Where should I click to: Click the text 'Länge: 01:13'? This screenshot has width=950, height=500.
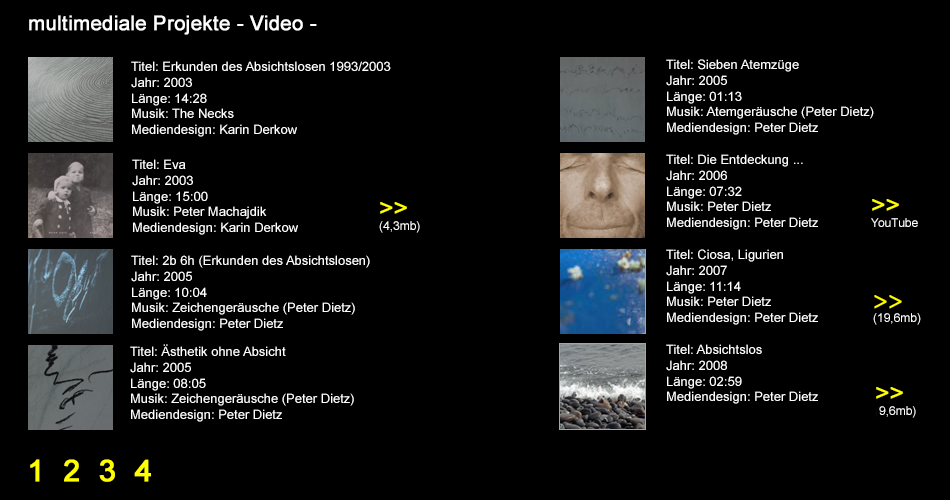coord(704,96)
